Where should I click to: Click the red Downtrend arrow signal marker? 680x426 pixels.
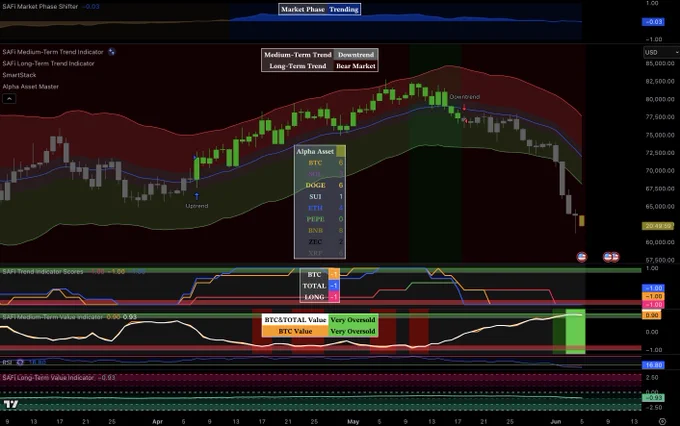tap(464, 107)
